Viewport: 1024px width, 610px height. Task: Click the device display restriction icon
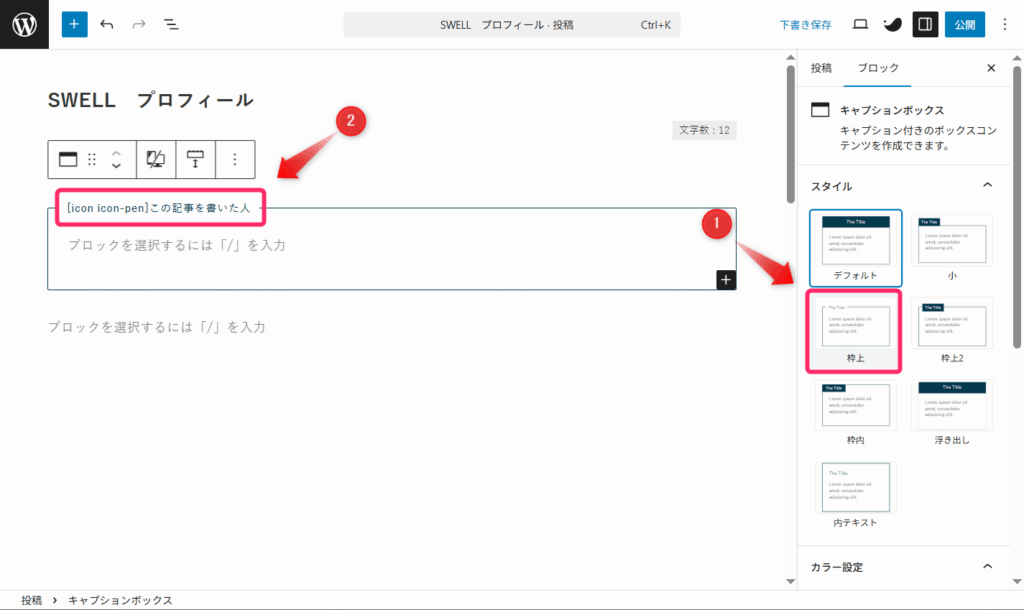pos(155,159)
